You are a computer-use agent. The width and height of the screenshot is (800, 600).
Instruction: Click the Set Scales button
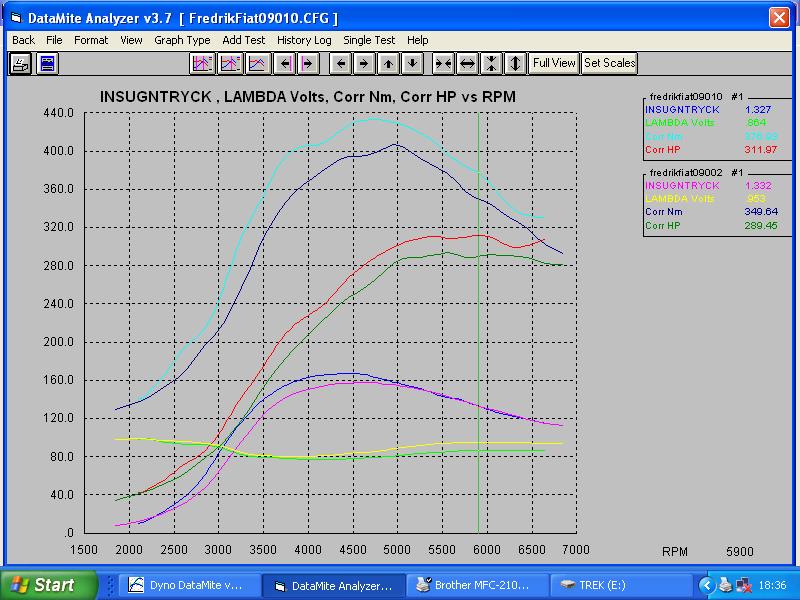[x=609, y=63]
